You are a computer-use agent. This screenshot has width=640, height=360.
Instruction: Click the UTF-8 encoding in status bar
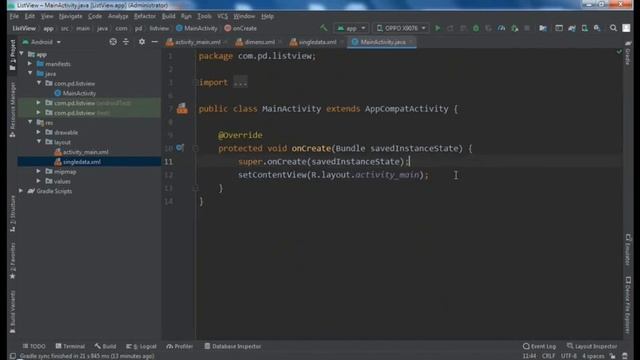pos(569,356)
